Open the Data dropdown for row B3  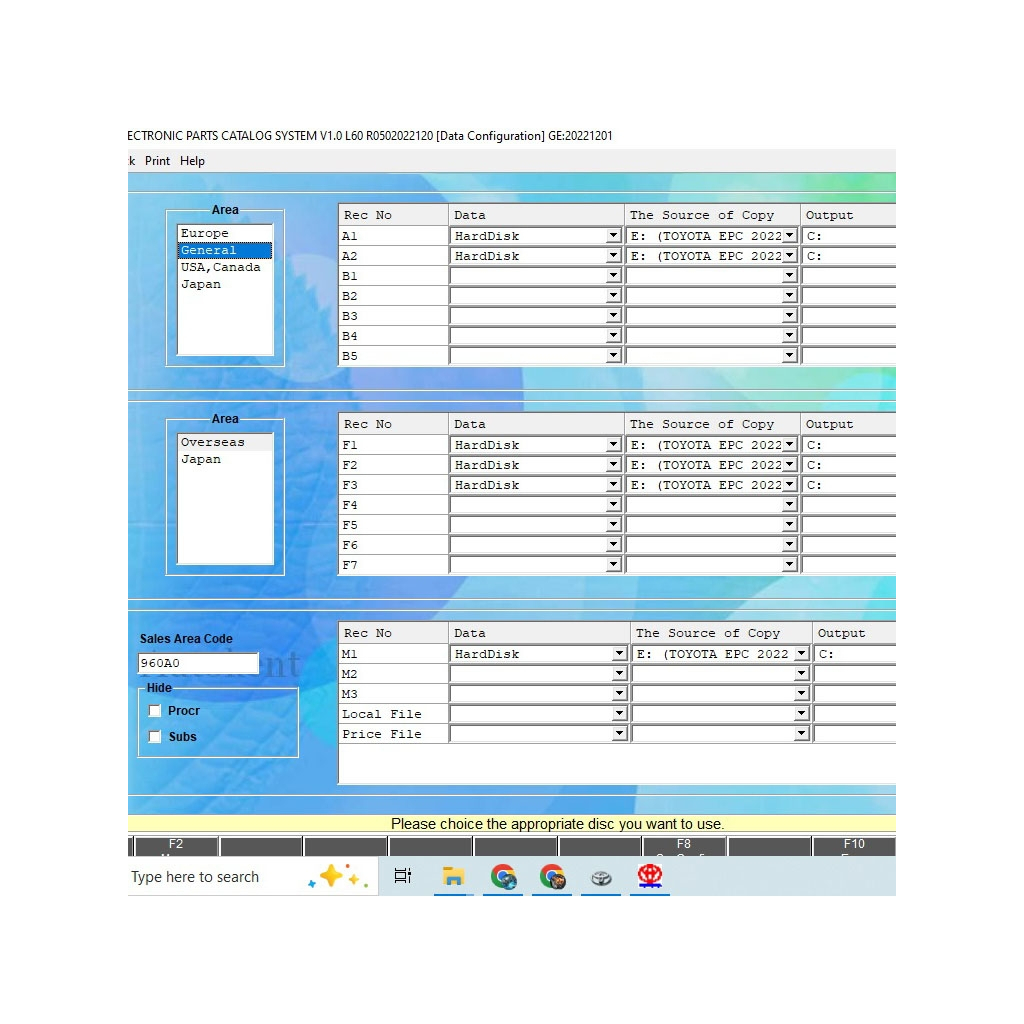click(613, 316)
